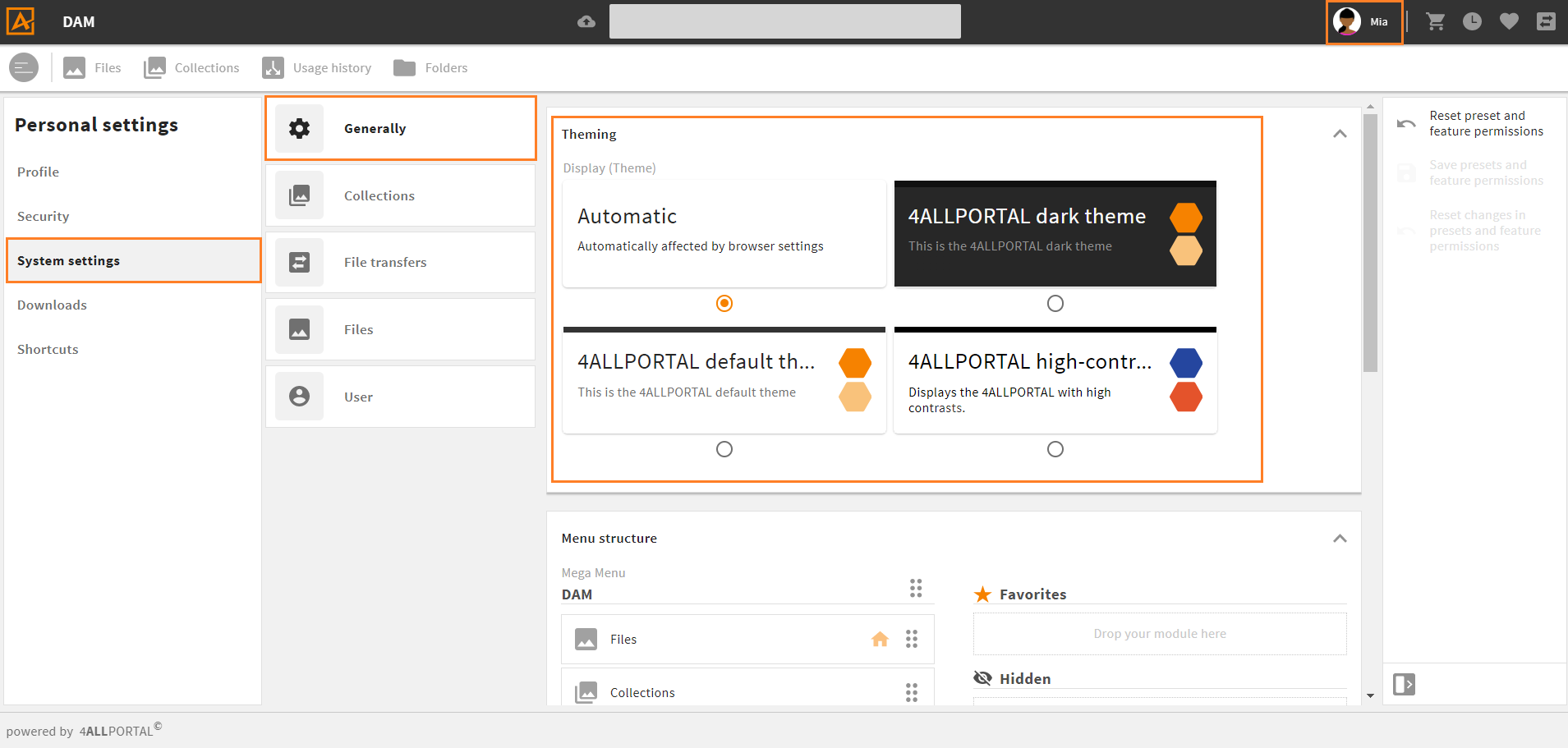Screen dimensions: 1568x748
Task: Click the reset preset undo icon
Action: [1406, 124]
